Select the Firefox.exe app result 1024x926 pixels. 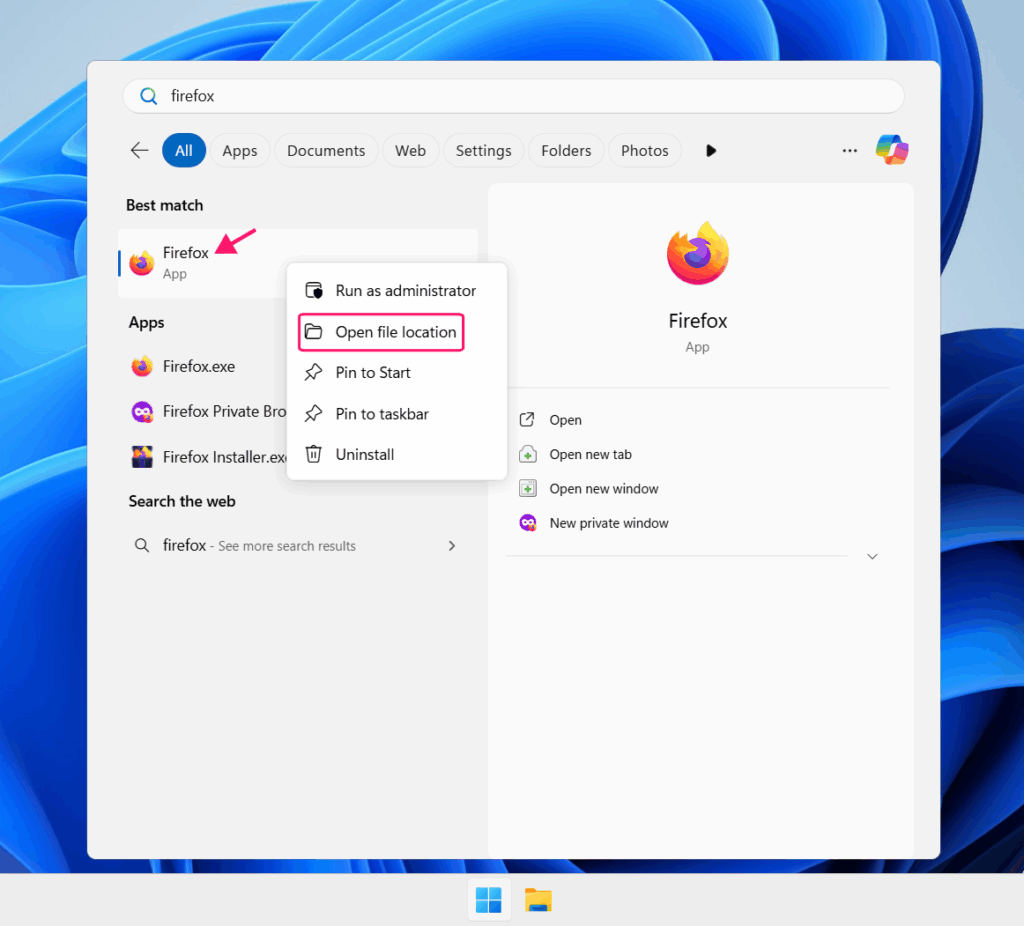click(204, 366)
